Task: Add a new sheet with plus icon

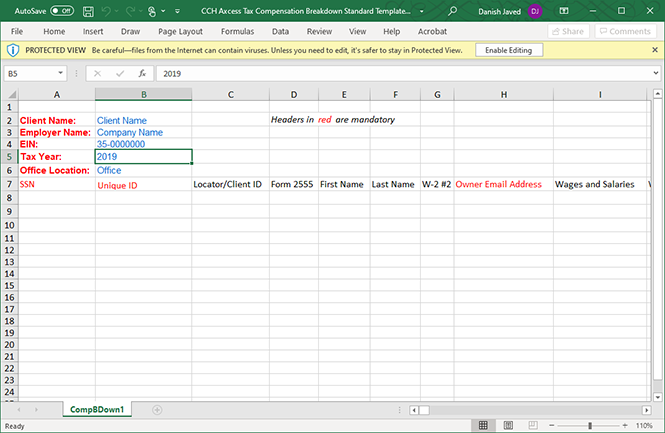Action: tap(157, 410)
